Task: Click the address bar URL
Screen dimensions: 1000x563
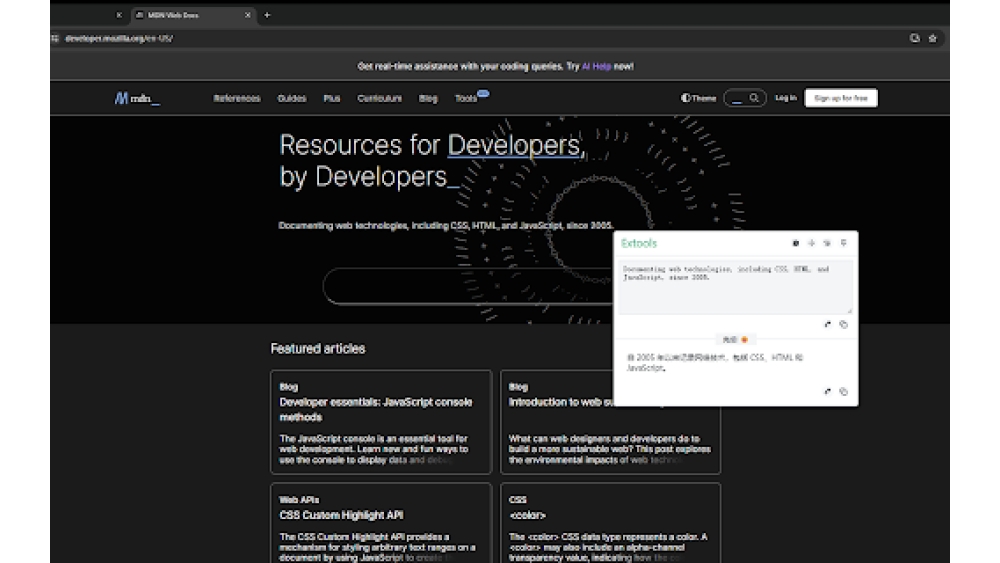Action: point(119,38)
